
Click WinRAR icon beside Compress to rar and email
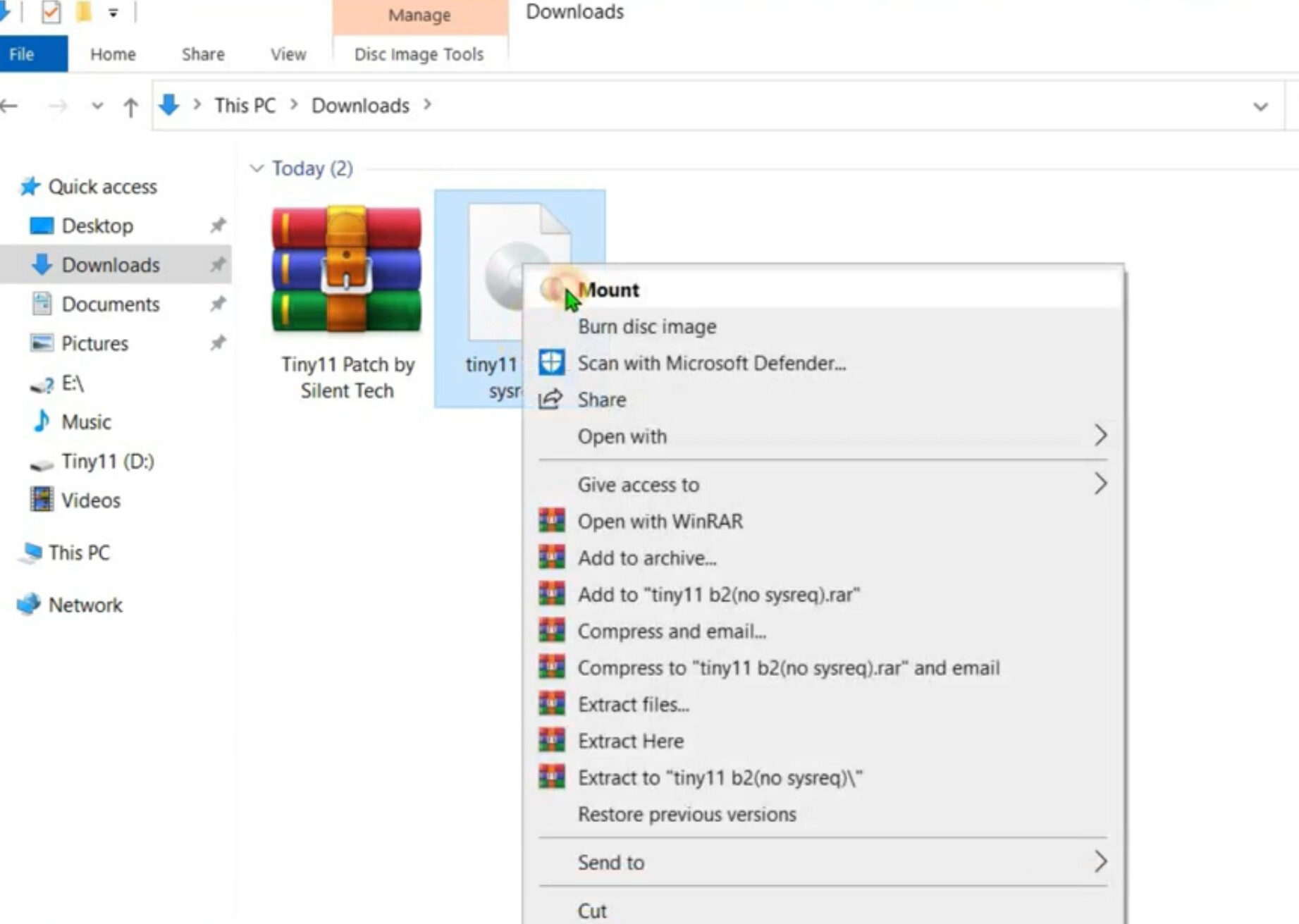click(551, 667)
